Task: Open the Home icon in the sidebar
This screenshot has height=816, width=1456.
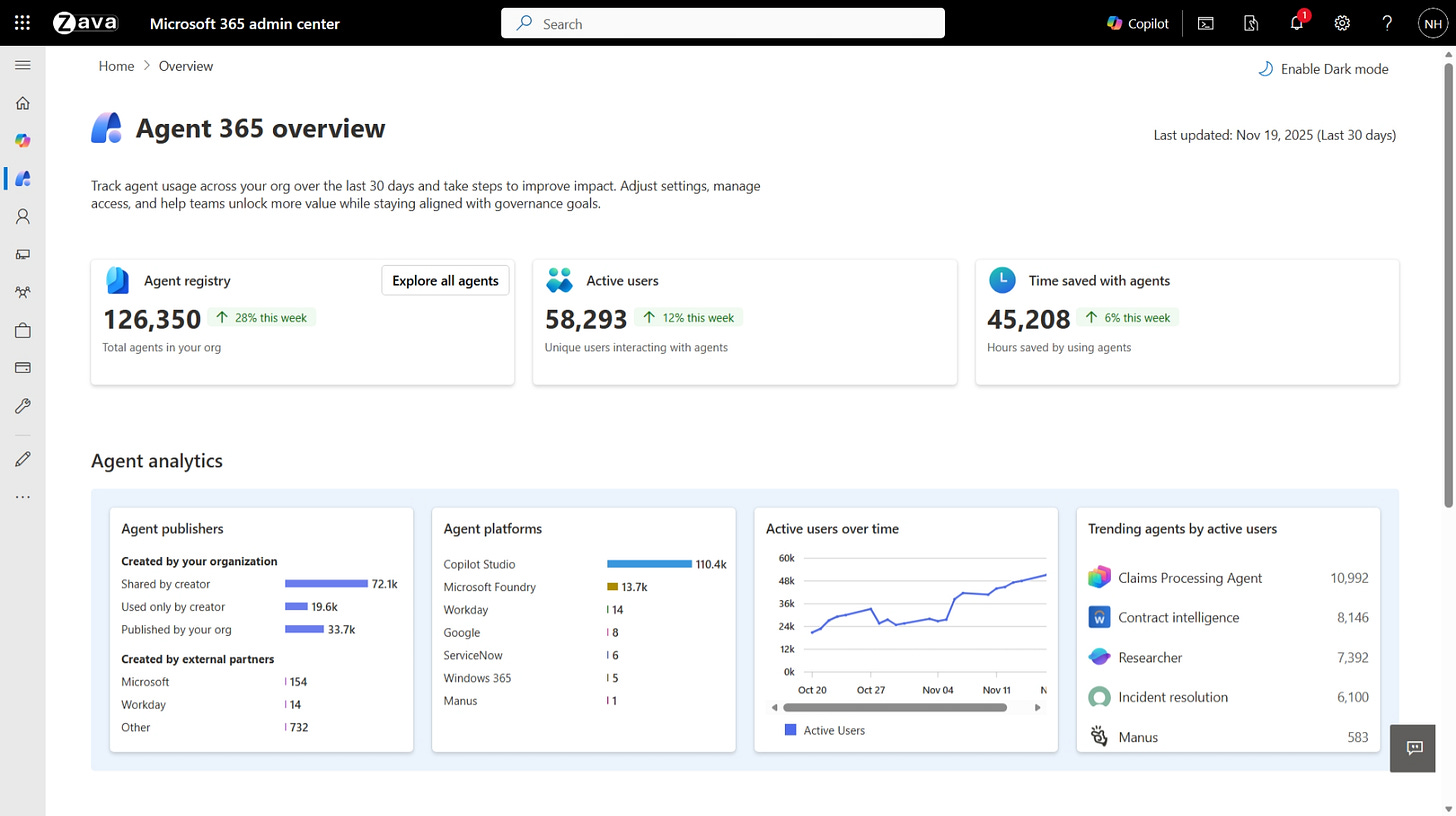Action: tap(23, 103)
